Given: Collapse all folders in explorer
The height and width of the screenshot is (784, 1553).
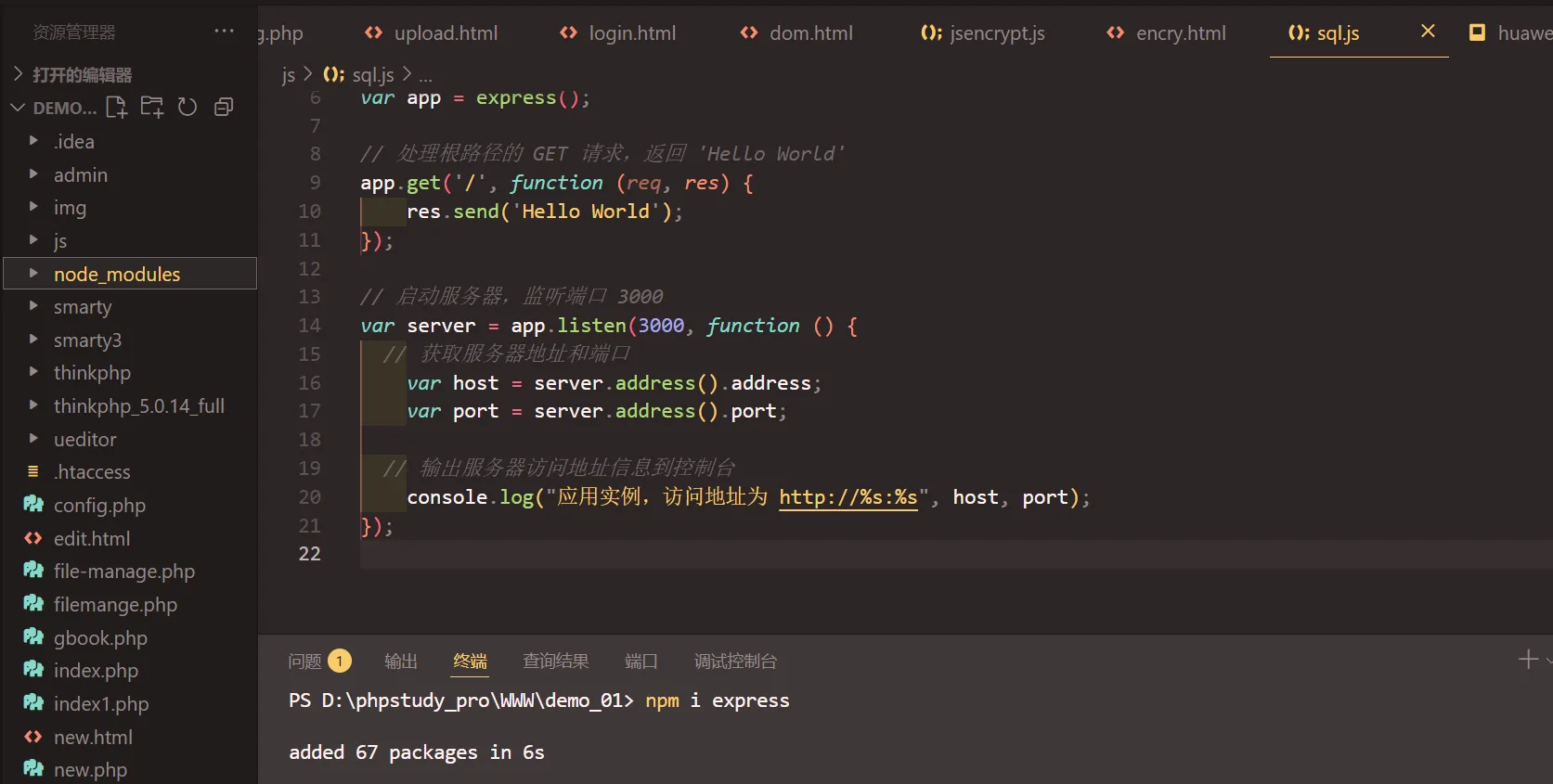Looking at the screenshot, I should coord(224,108).
